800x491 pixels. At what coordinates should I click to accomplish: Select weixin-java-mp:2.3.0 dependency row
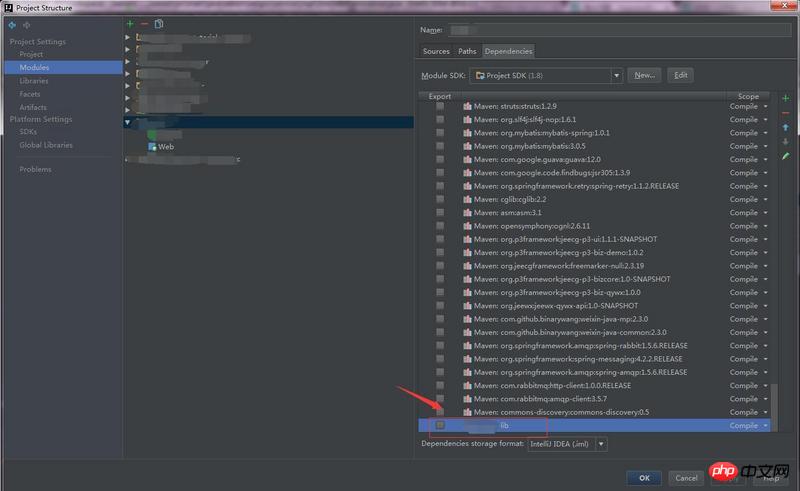pyautogui.click(x=594, y=318)
